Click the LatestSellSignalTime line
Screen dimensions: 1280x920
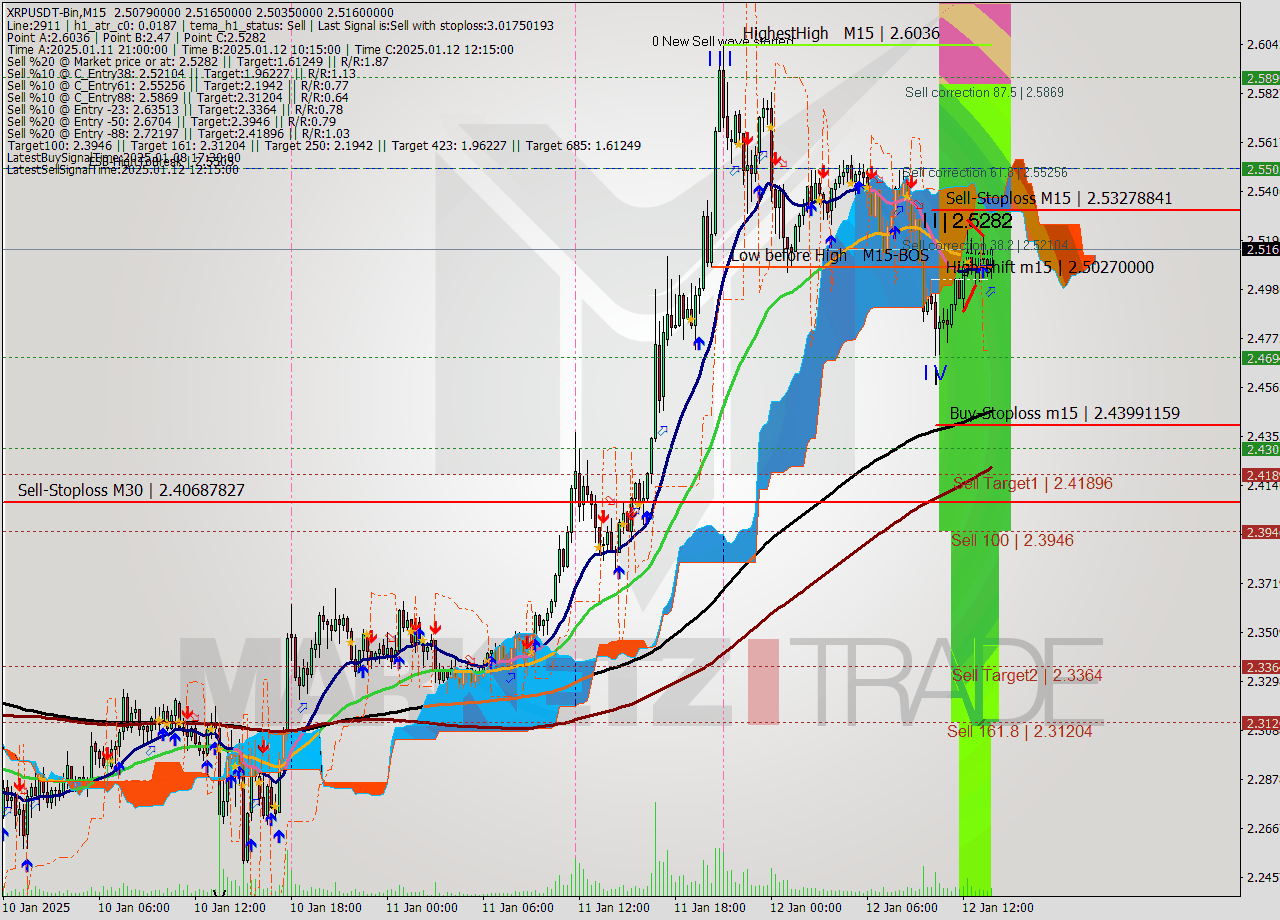[x=122, y=169]
